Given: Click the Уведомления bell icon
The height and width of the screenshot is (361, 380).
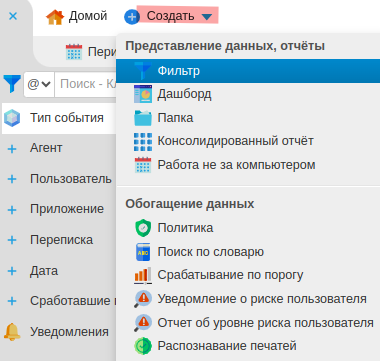Looking at the screenshot, I should tap(12, 332).
